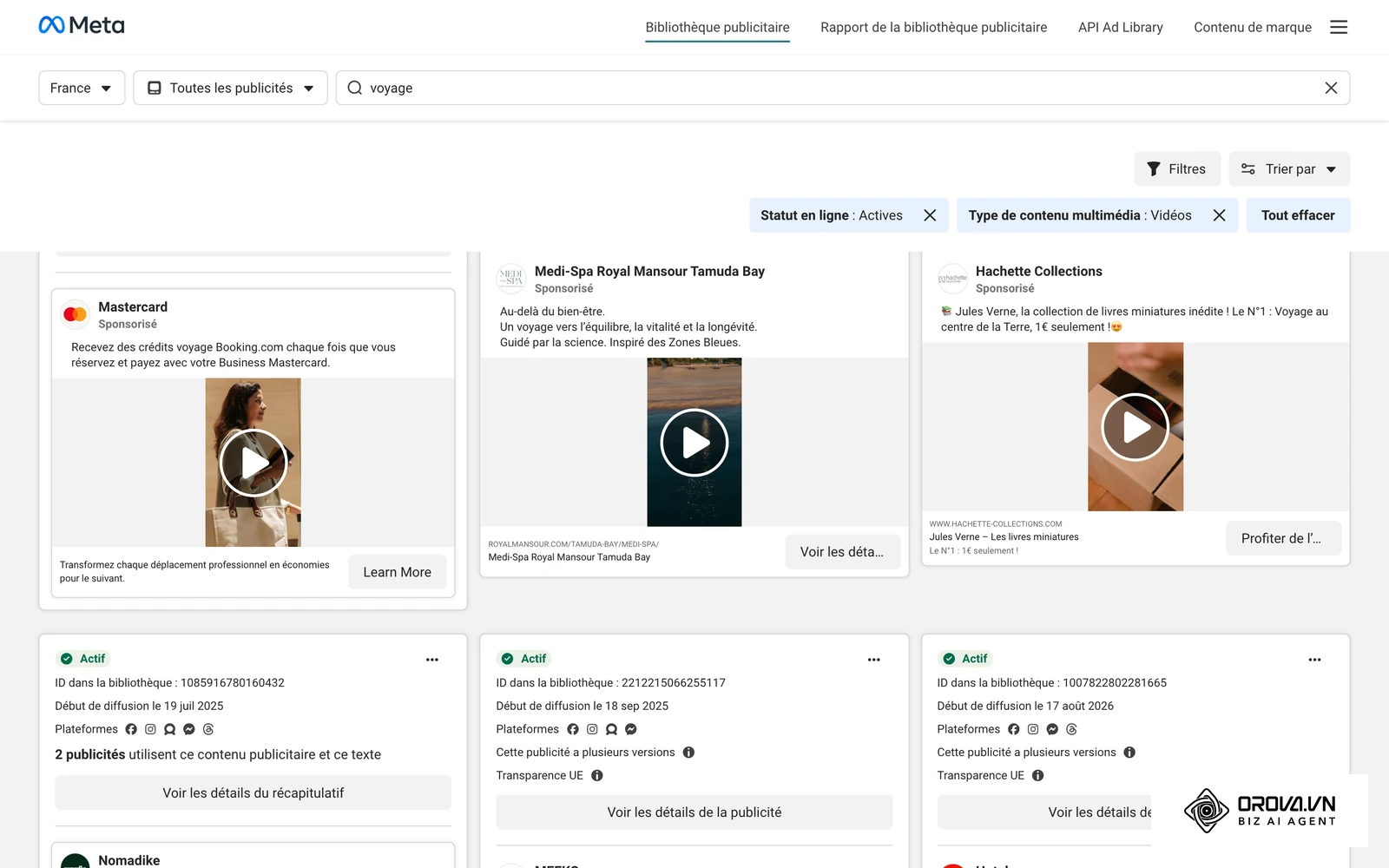Open options menu for ad 1007822802281665
Screen dimensions: 1389x868
pyautogui.click(x=1315, y=660)
